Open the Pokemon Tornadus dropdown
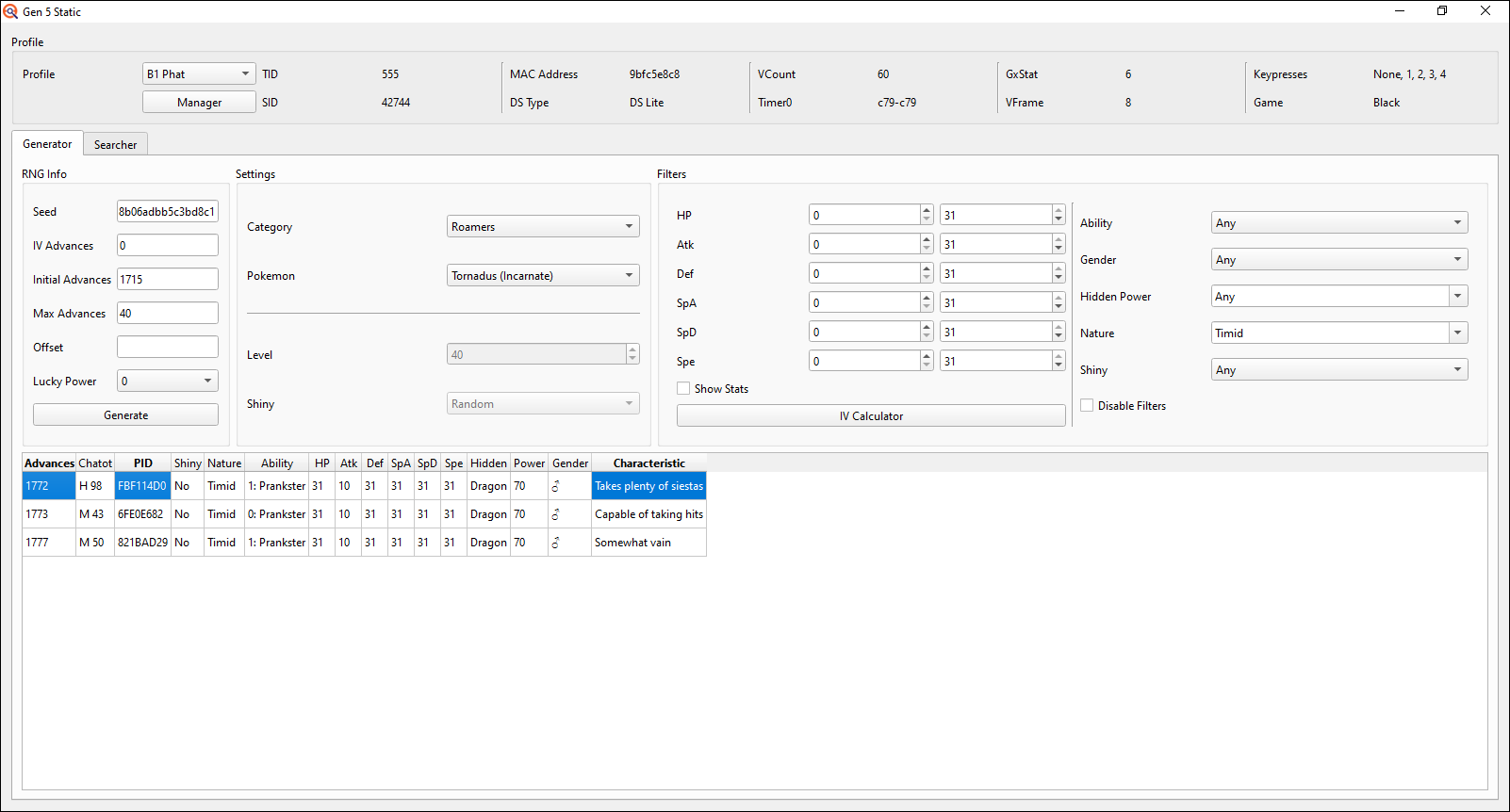Viewport: 1510px width, 812px height. (543, 275)
